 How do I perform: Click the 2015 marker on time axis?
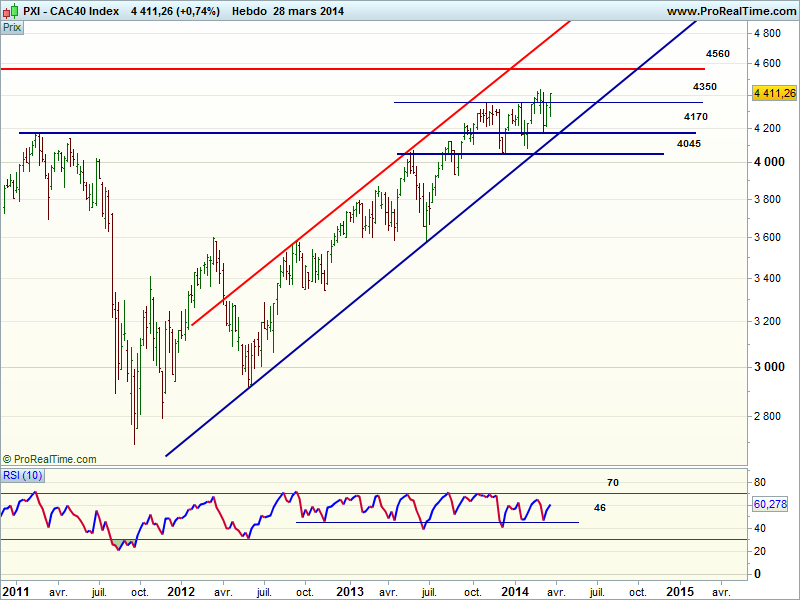(x=679, y=591)
